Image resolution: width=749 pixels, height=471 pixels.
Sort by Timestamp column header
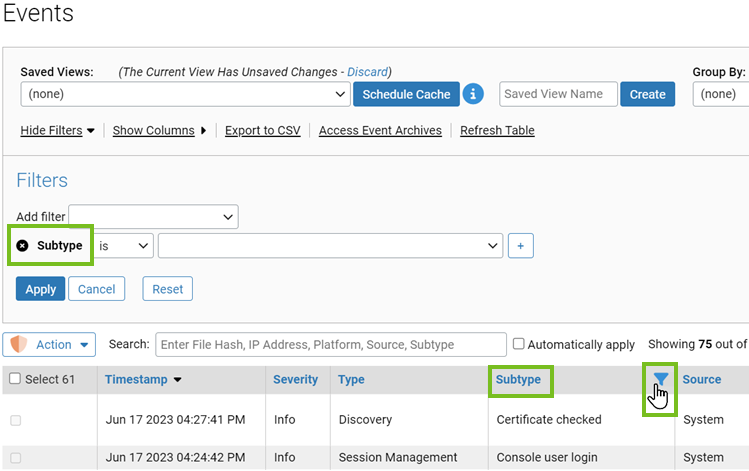[x=136, y=379]
